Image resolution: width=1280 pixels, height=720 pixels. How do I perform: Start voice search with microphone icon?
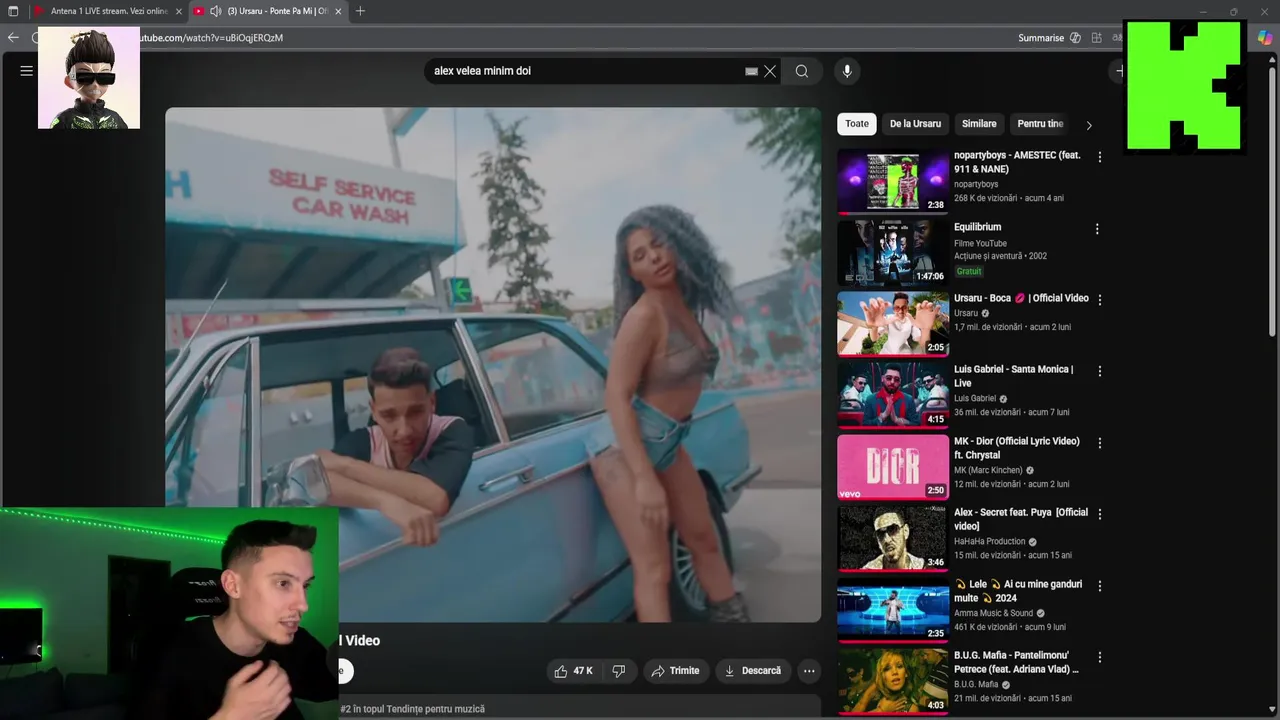click(847, 71)
